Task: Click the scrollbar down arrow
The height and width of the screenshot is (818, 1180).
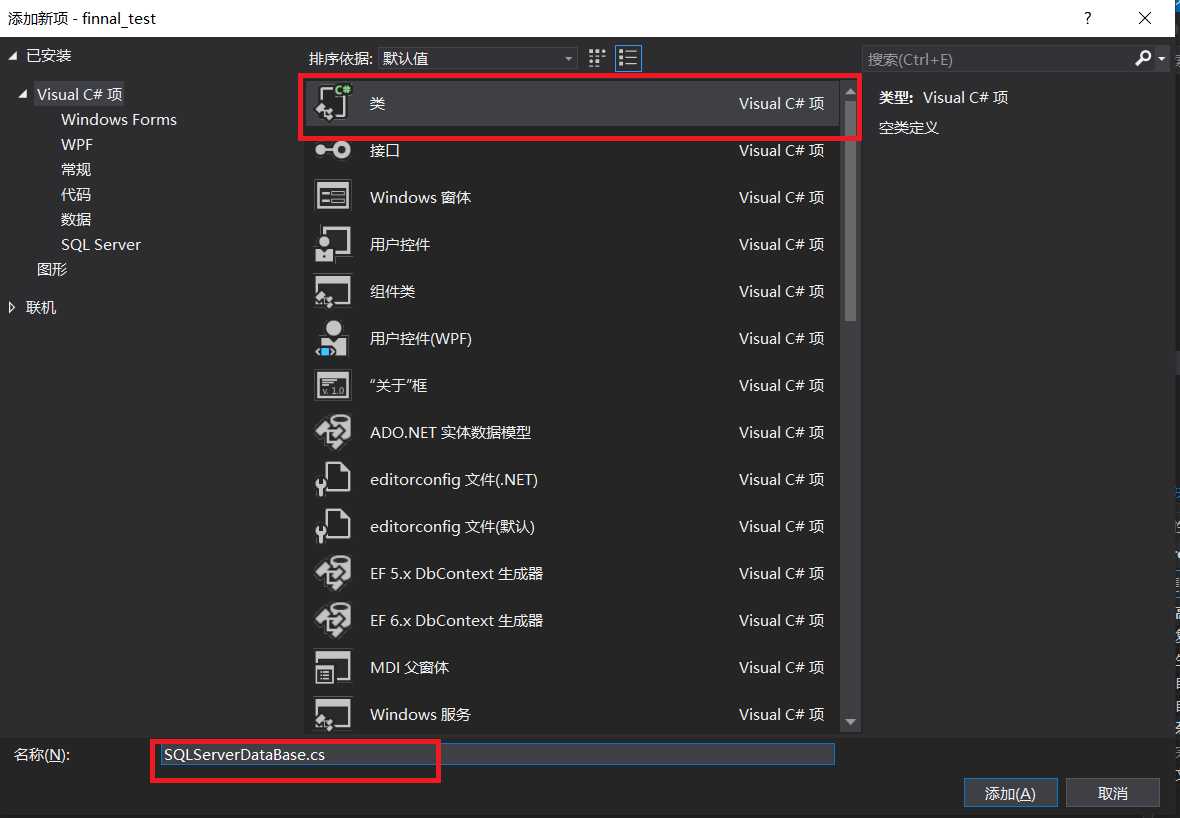Action: (x=850, y=722)
